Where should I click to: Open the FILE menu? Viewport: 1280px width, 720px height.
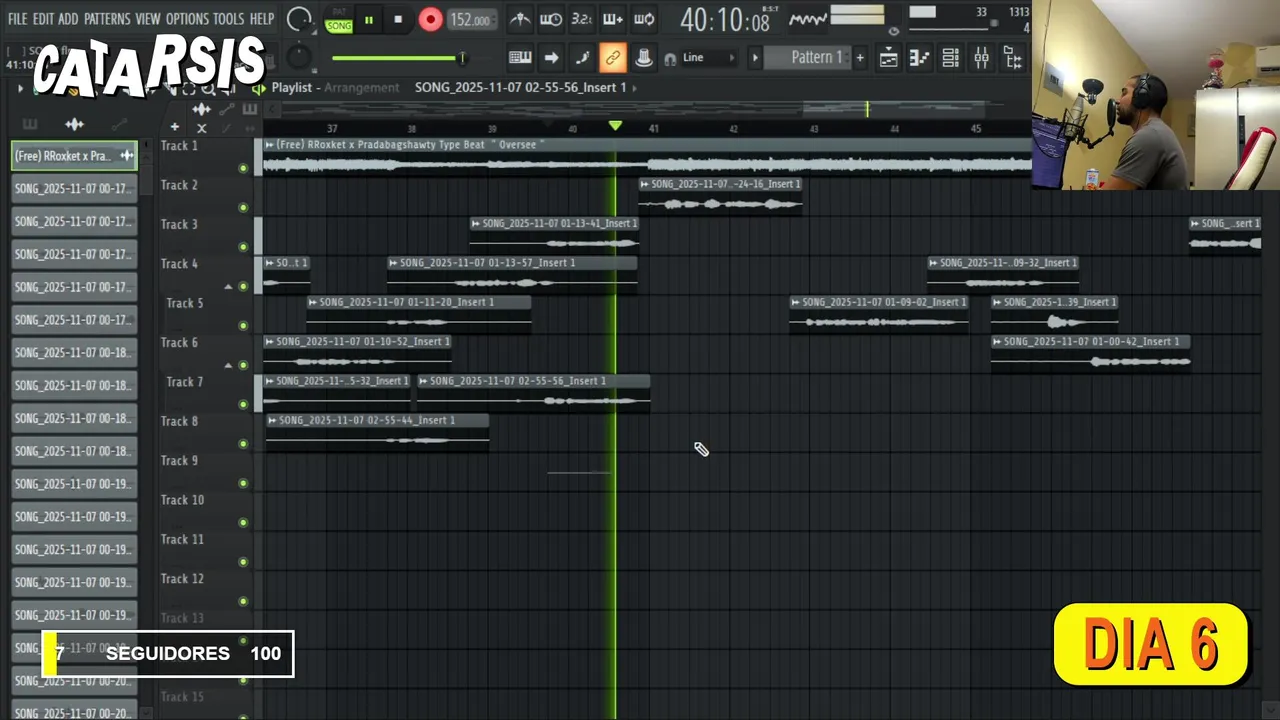[17, 19]
